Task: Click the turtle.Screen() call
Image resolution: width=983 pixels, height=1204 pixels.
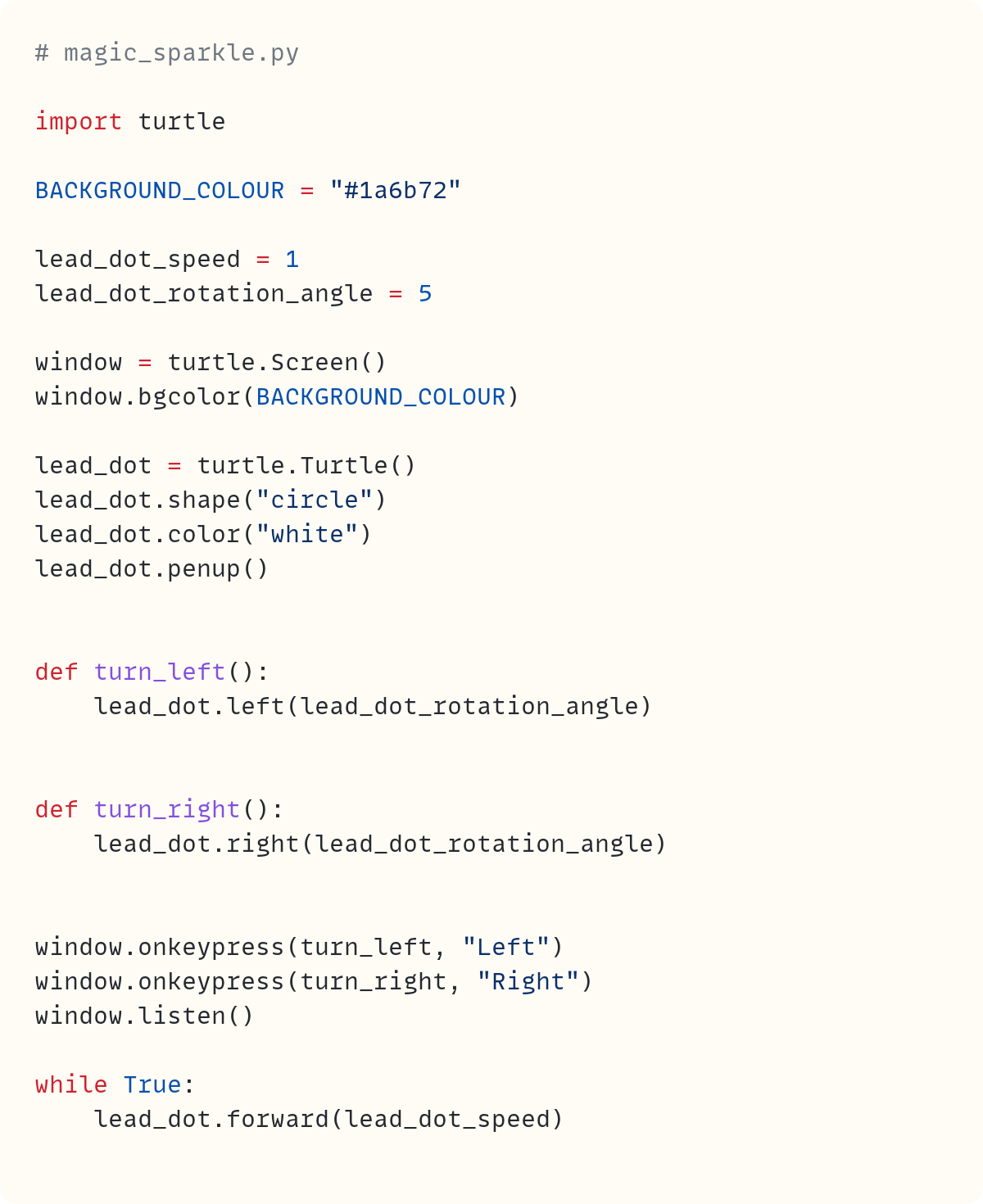Action: point(276,363)
